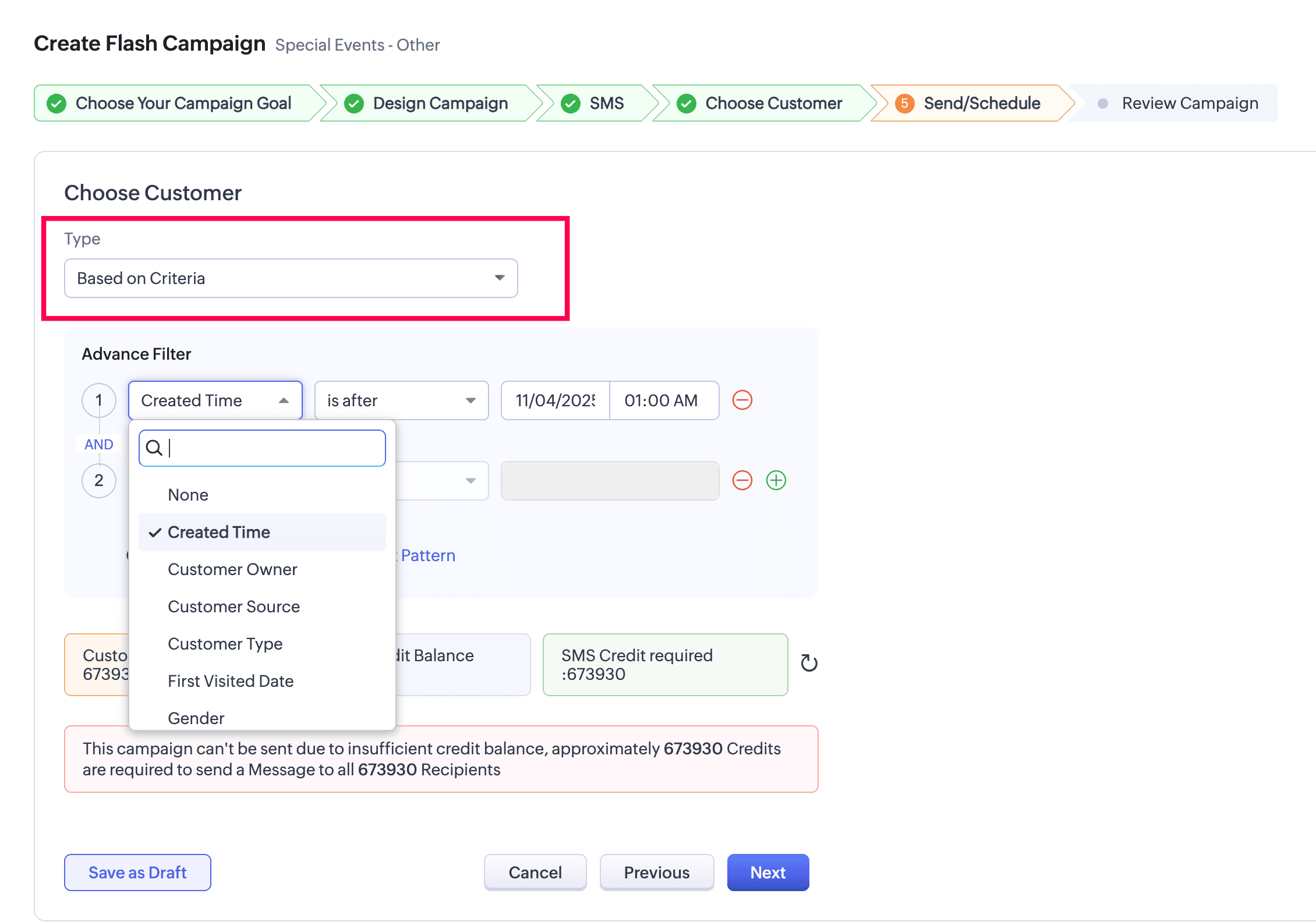Select None from the field list

[x=262, y=495]
